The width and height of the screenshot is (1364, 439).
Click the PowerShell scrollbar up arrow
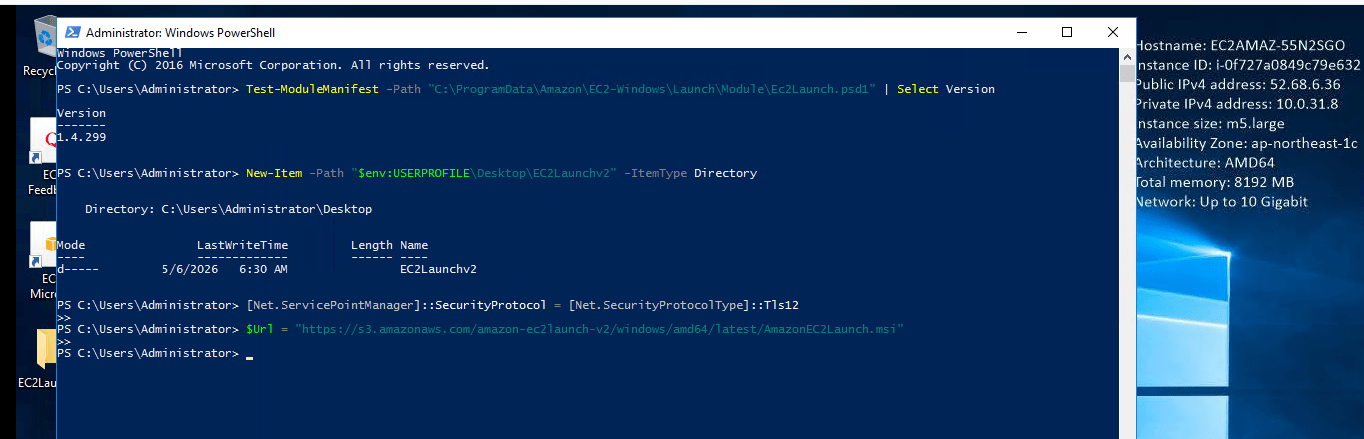pyautogui.click(x=1126, y=57)
